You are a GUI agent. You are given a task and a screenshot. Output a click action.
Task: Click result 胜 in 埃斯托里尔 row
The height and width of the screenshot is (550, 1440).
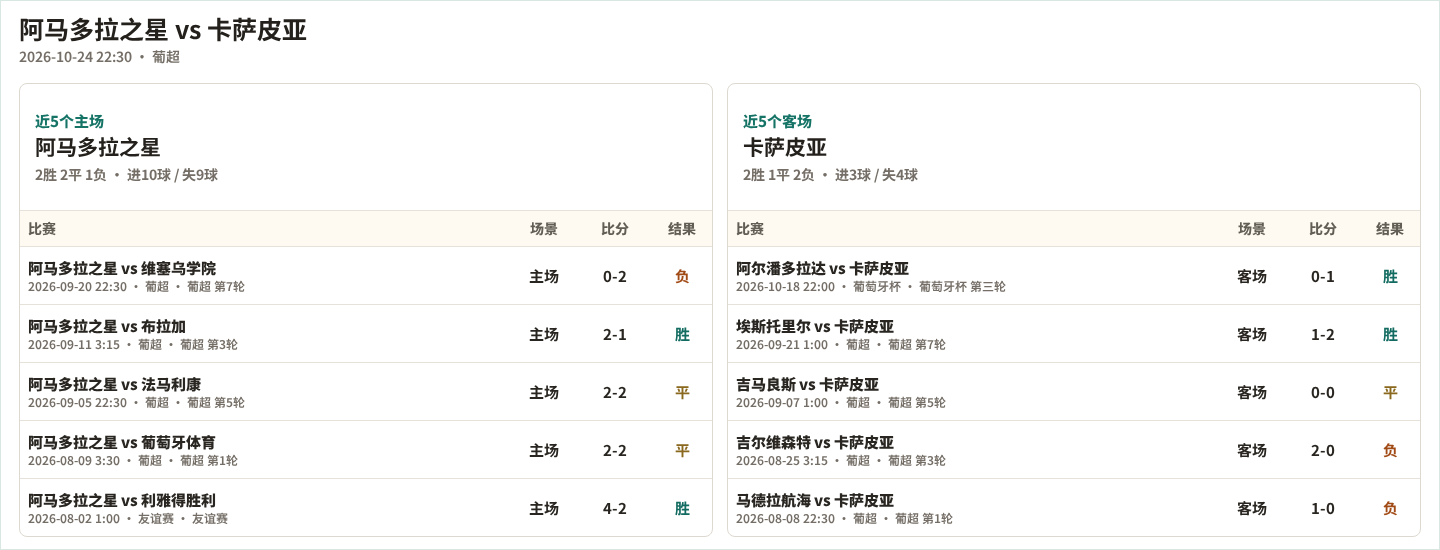[x=1390, y=334]
